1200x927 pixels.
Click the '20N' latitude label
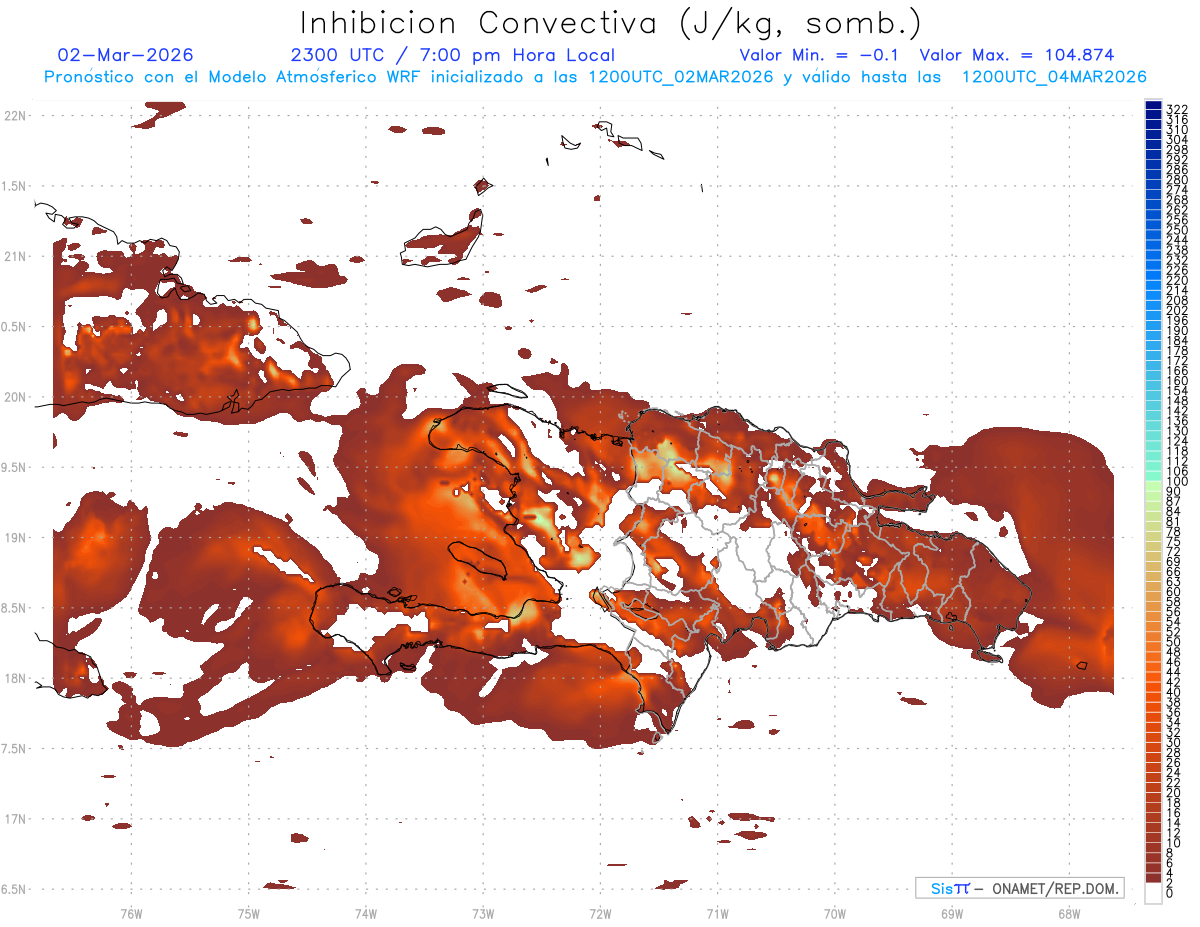[15, 397]
